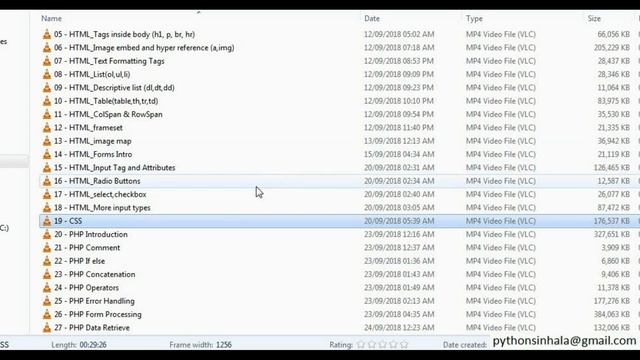Viewport: 640px width, 360px height.
Task: Select file name '27 - PHP Data Retrieve'
Action: tap(92, 328)
